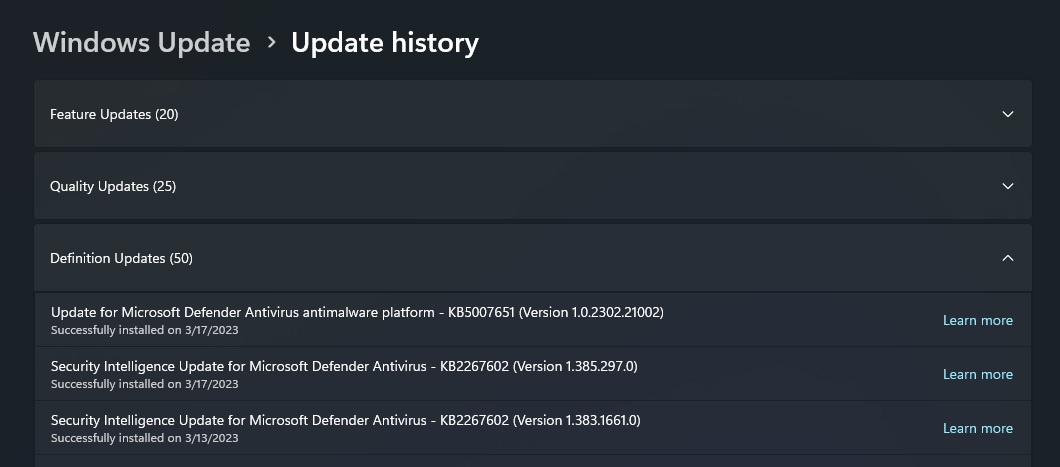Viewport: 1060px width, 467px height.
Task: Click the Quality Updates down chevron
Action: 1007,186
